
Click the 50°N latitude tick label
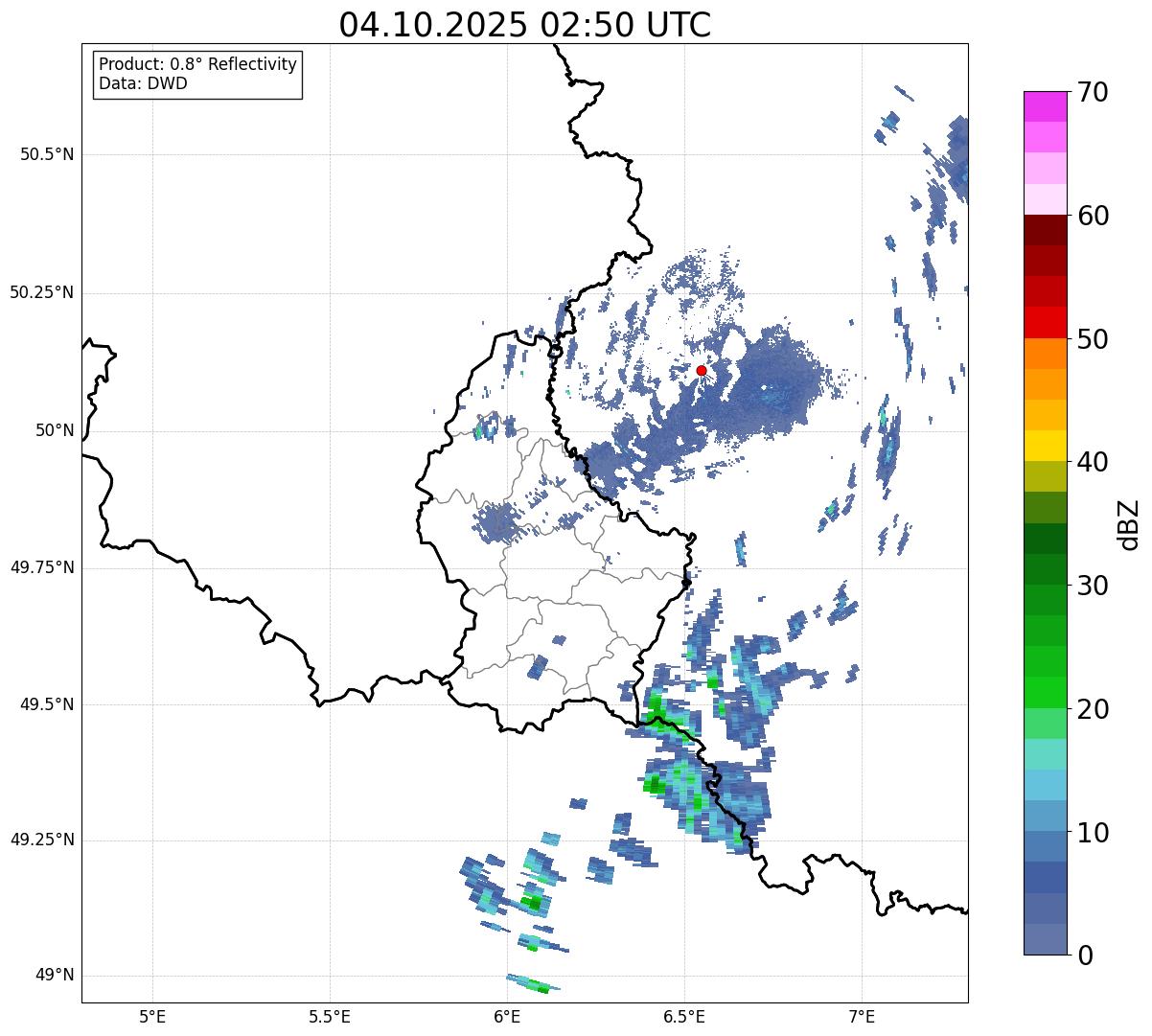55,431
